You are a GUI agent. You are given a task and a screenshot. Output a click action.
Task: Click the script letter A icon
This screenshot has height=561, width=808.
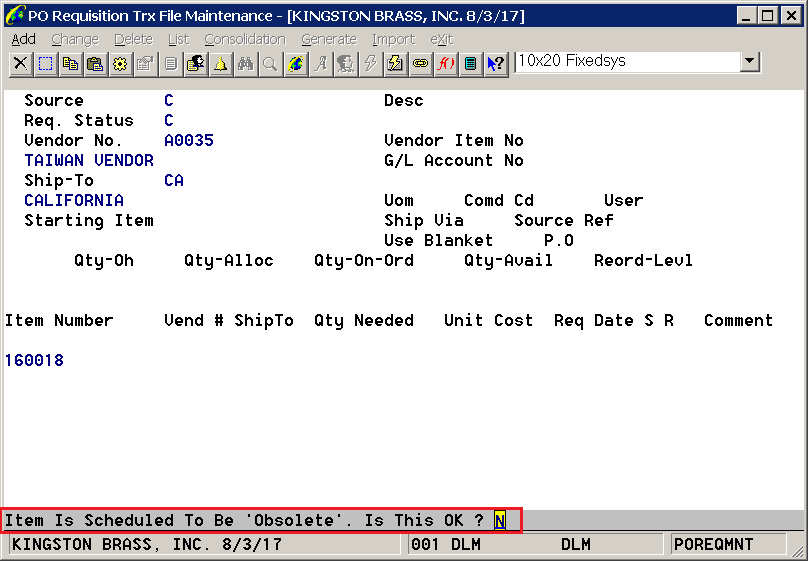point(321,64)
